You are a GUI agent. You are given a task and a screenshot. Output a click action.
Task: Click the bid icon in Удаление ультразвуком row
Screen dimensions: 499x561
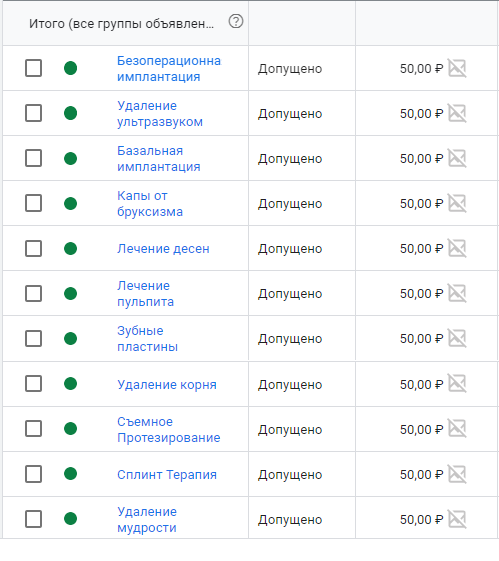pos(458,113)
